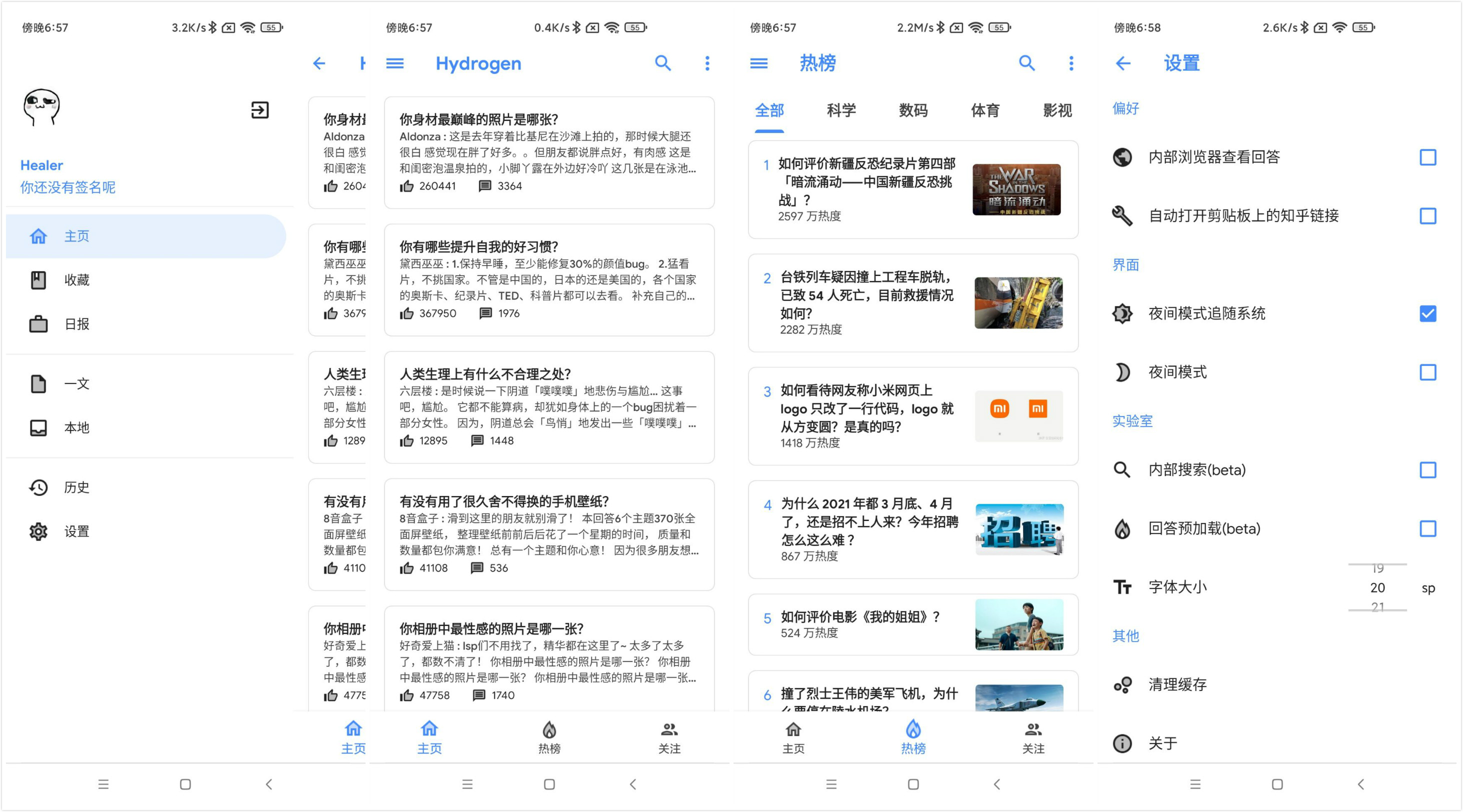1463x812 pixels.
Task: Tap Android recents key under drawer screen
Action: coord(103,784)
